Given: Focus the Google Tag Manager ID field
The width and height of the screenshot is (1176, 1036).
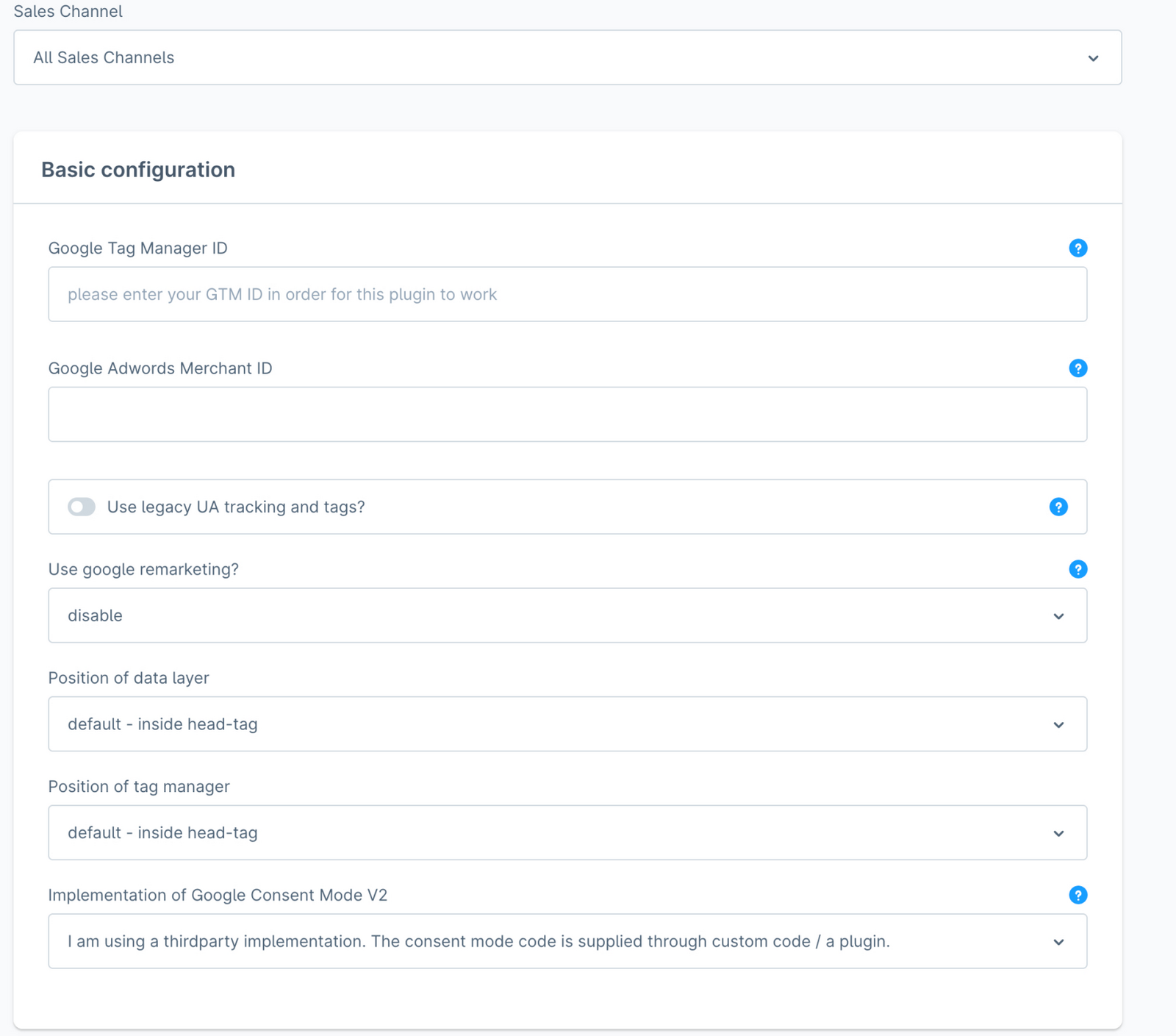Looking at the screenshot, I should pos(567,294).
